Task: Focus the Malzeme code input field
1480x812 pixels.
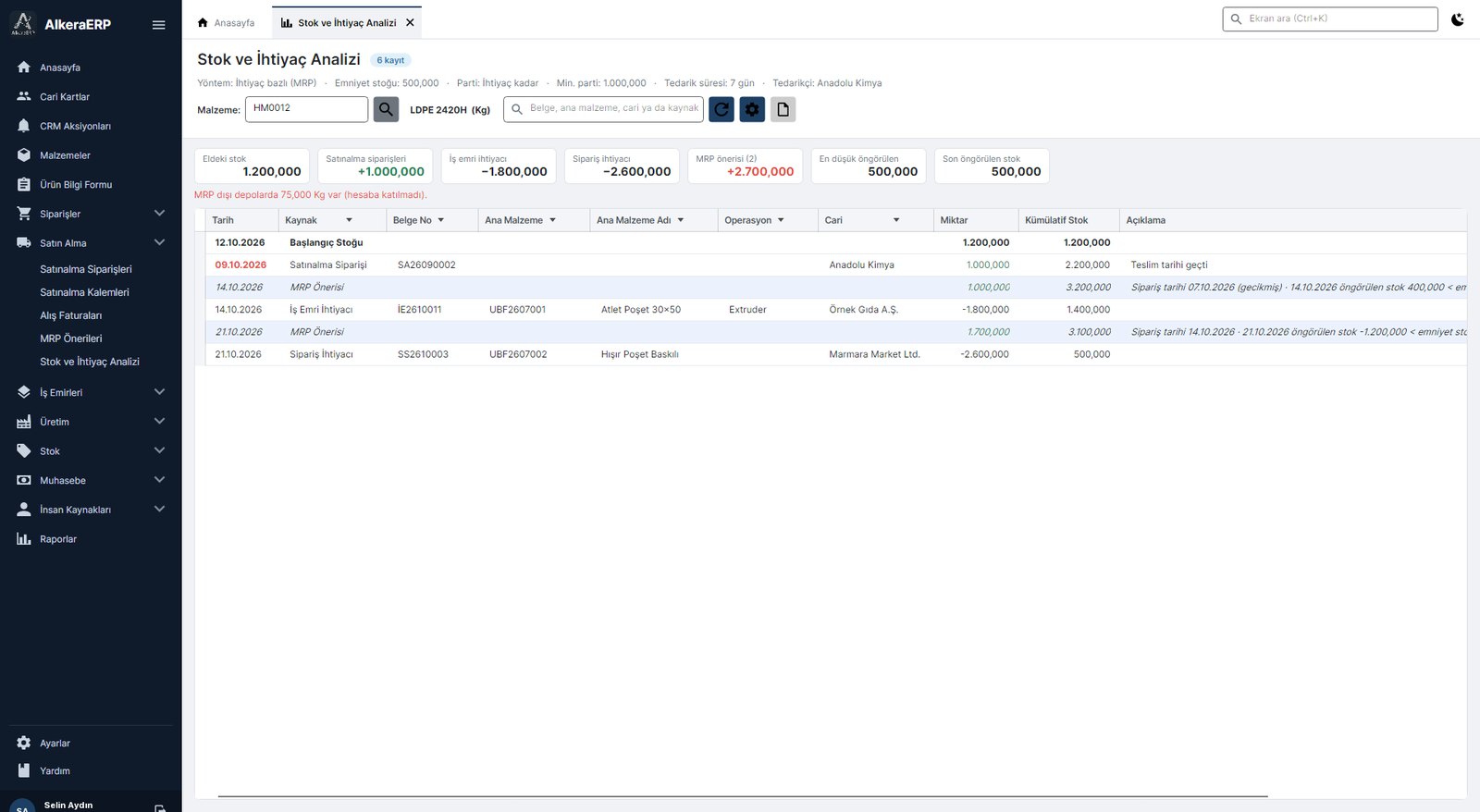Action: pos(306,109)
